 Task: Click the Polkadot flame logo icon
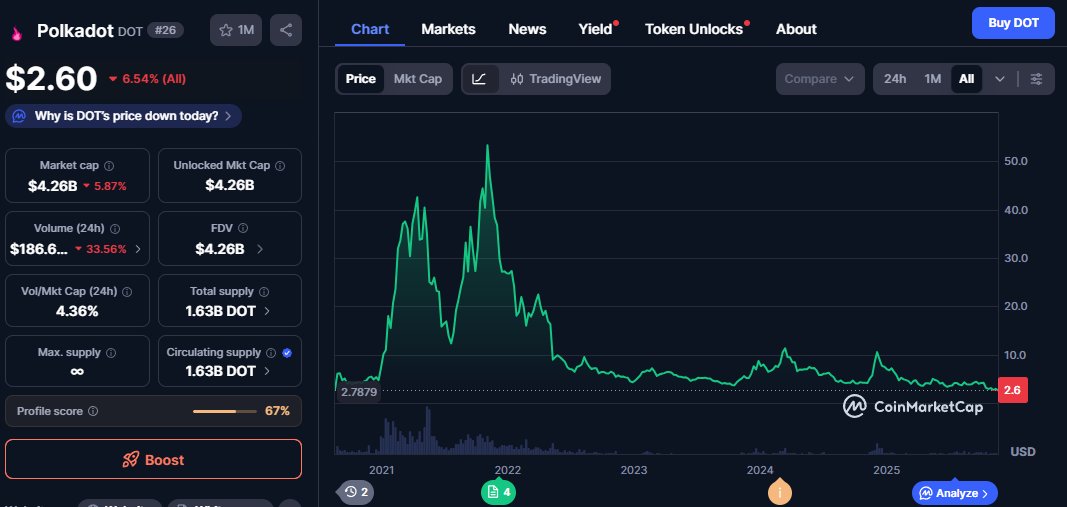16,32
